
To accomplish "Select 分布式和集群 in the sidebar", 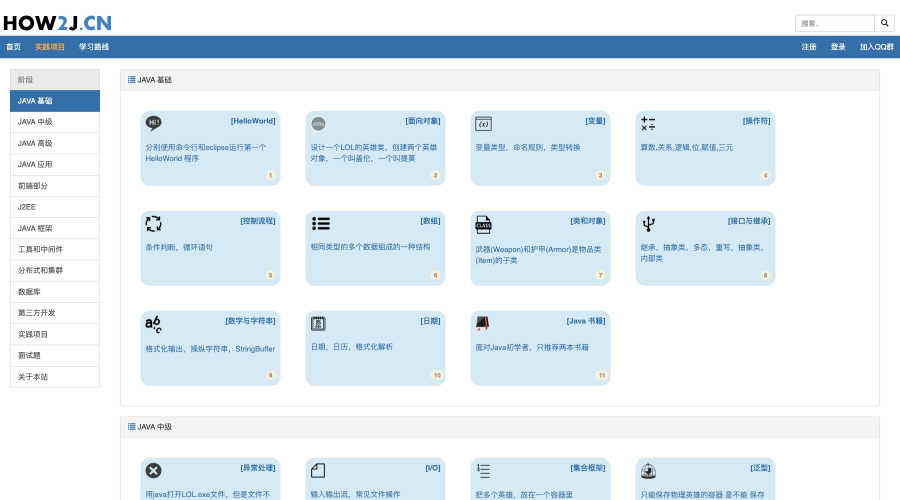I will click(55, 270).
